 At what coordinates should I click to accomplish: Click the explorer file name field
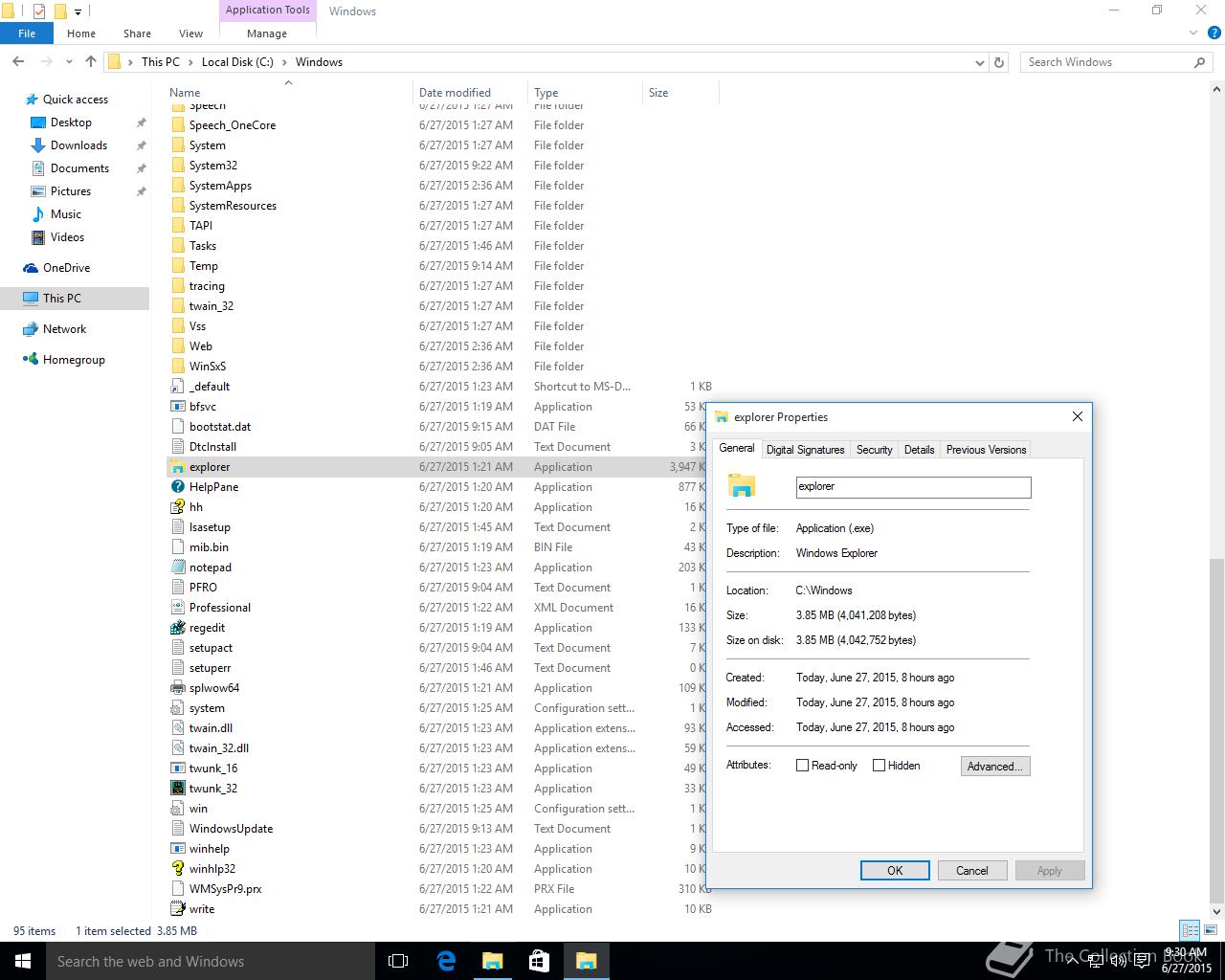(x=913, y=487)
